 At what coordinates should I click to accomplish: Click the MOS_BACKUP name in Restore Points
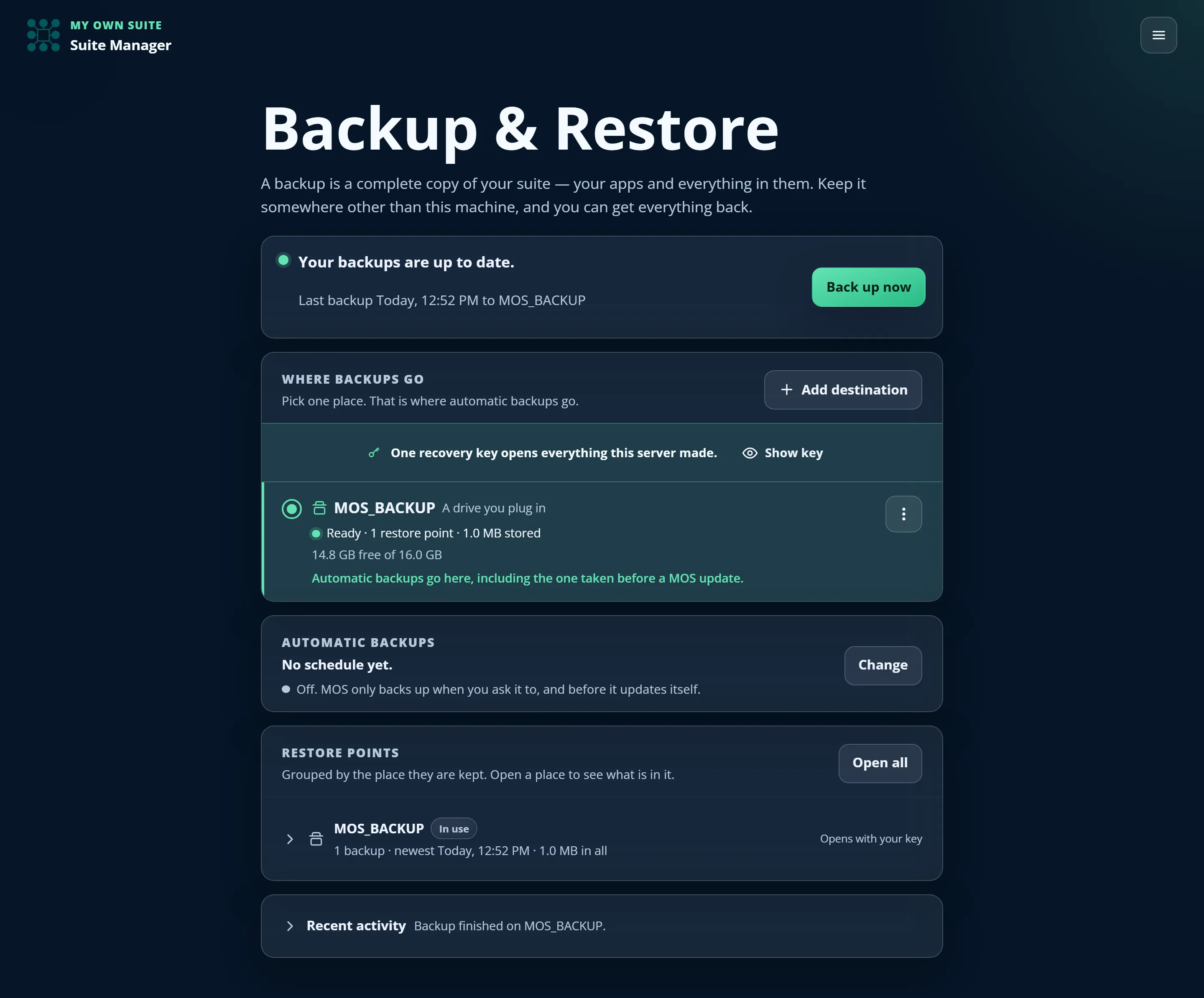click(379, 829)
